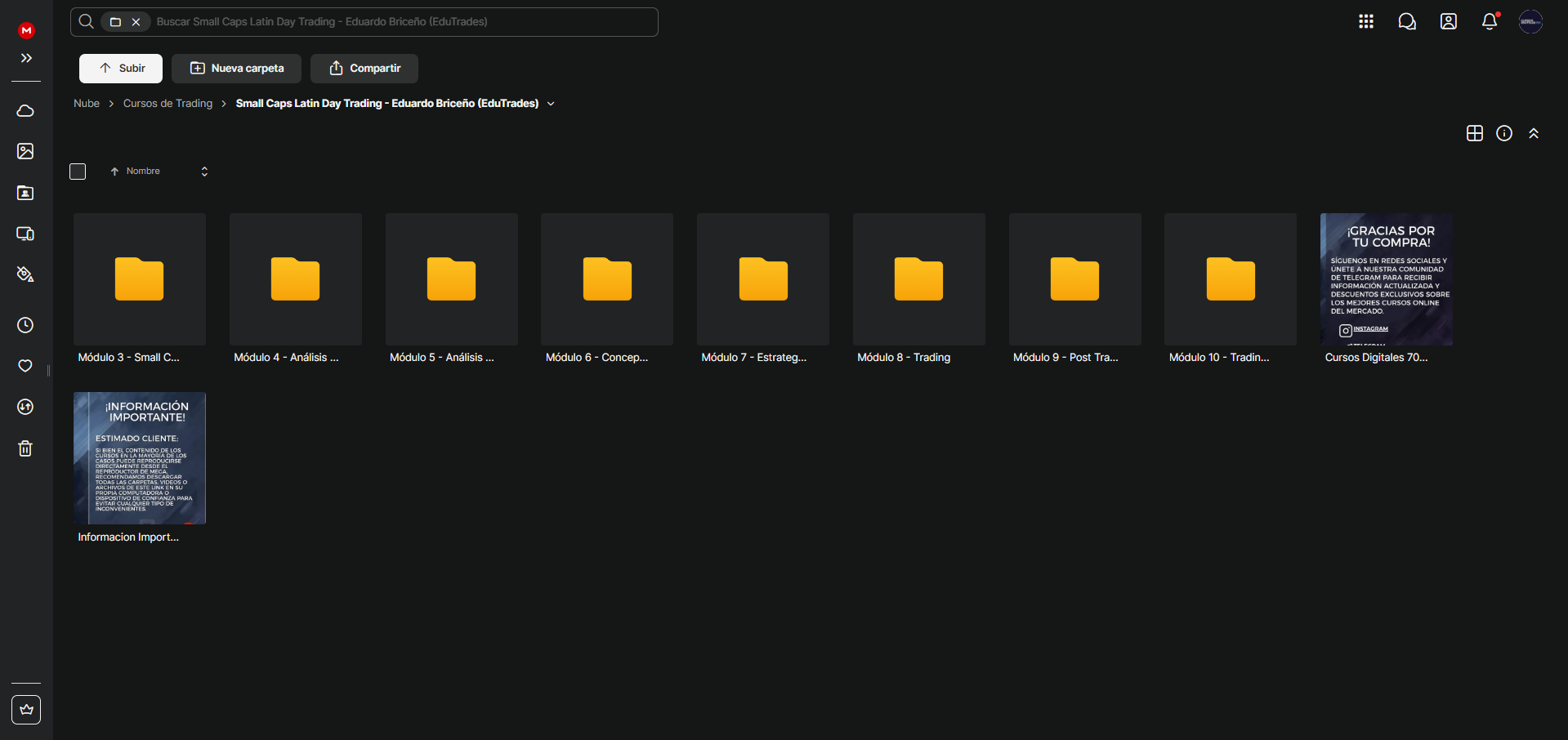This screenshot has width=1568, height=740.
Task: Open the Favourites heart icon in sidebar
Action: (25, 366)
